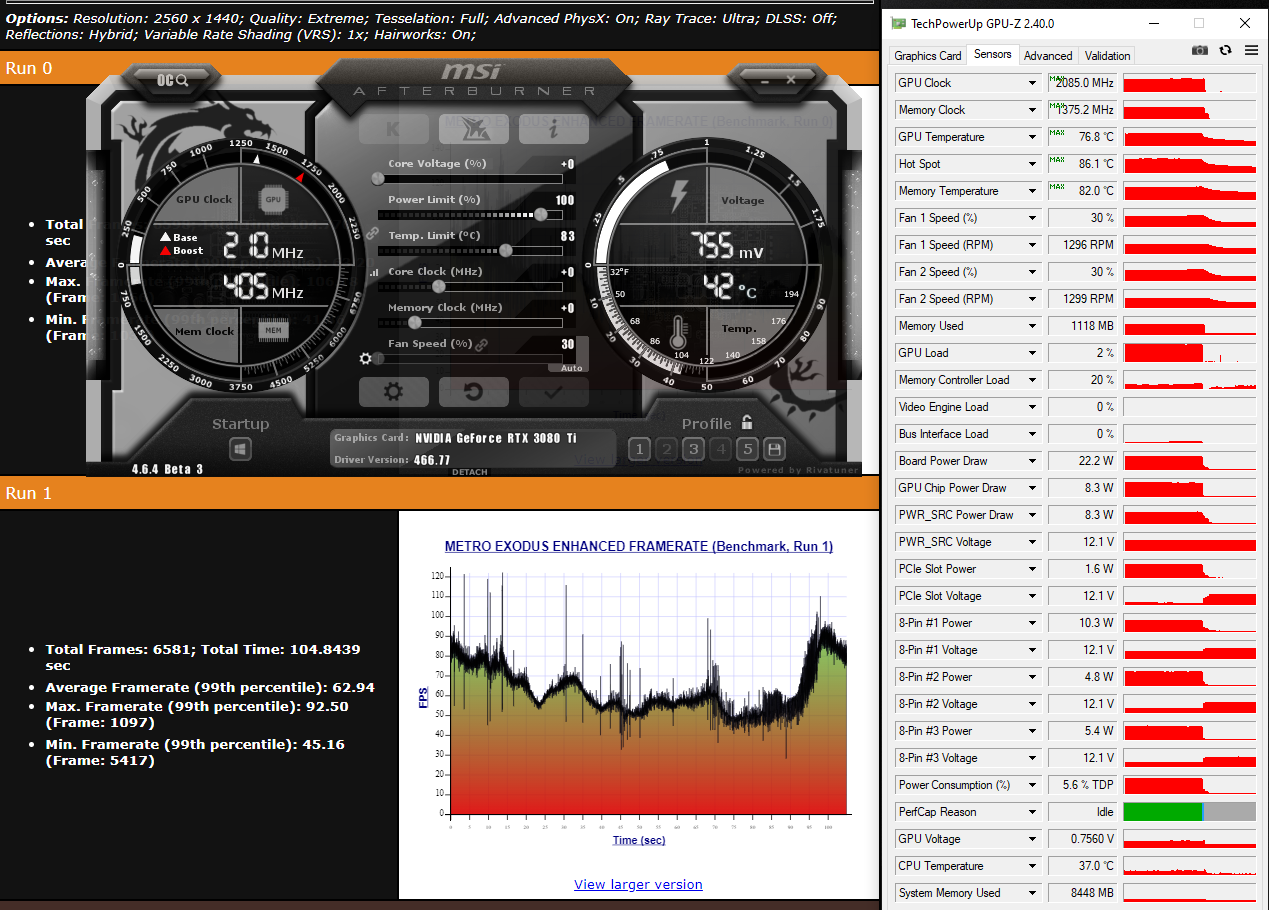Screen dimensions: 1269x910
Task: Click the Time (sec) axis link
Action: (x=639, y=840)
